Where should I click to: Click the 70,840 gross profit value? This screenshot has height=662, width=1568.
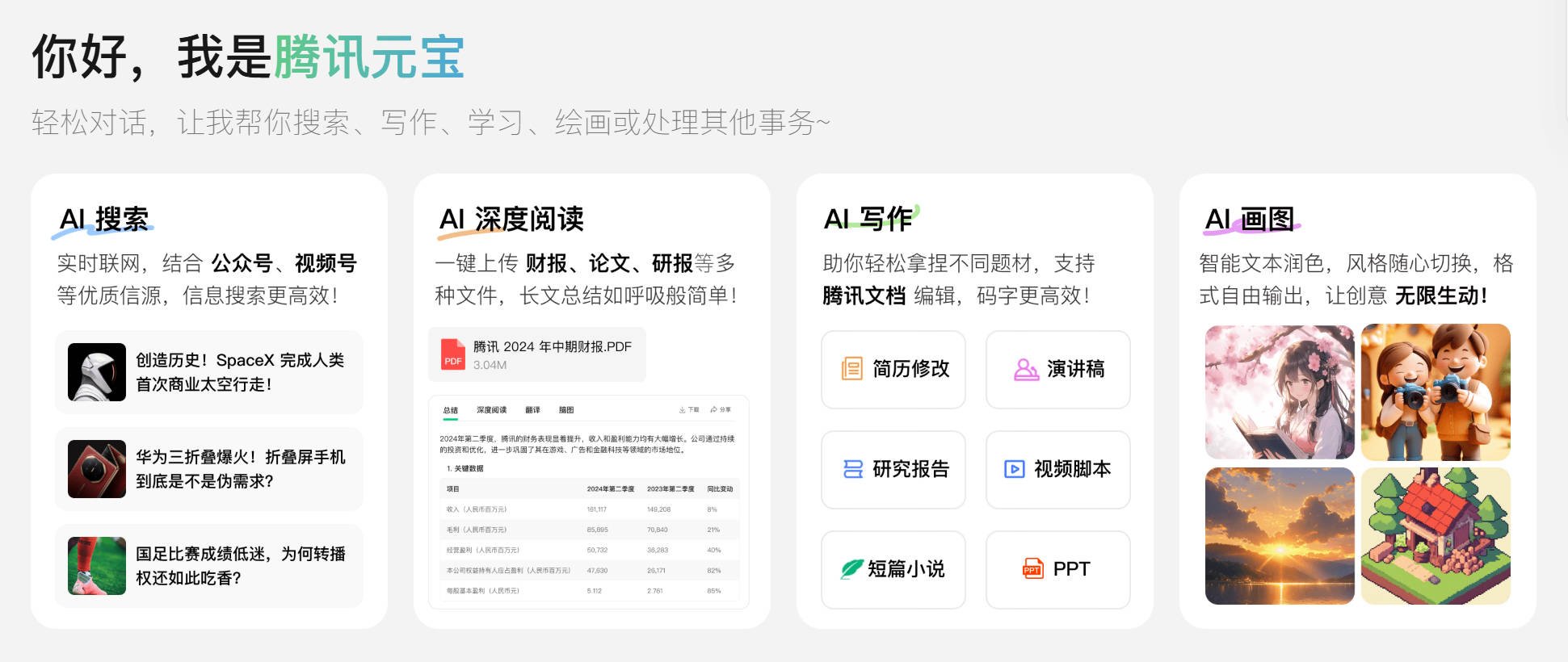click(658, 530)
